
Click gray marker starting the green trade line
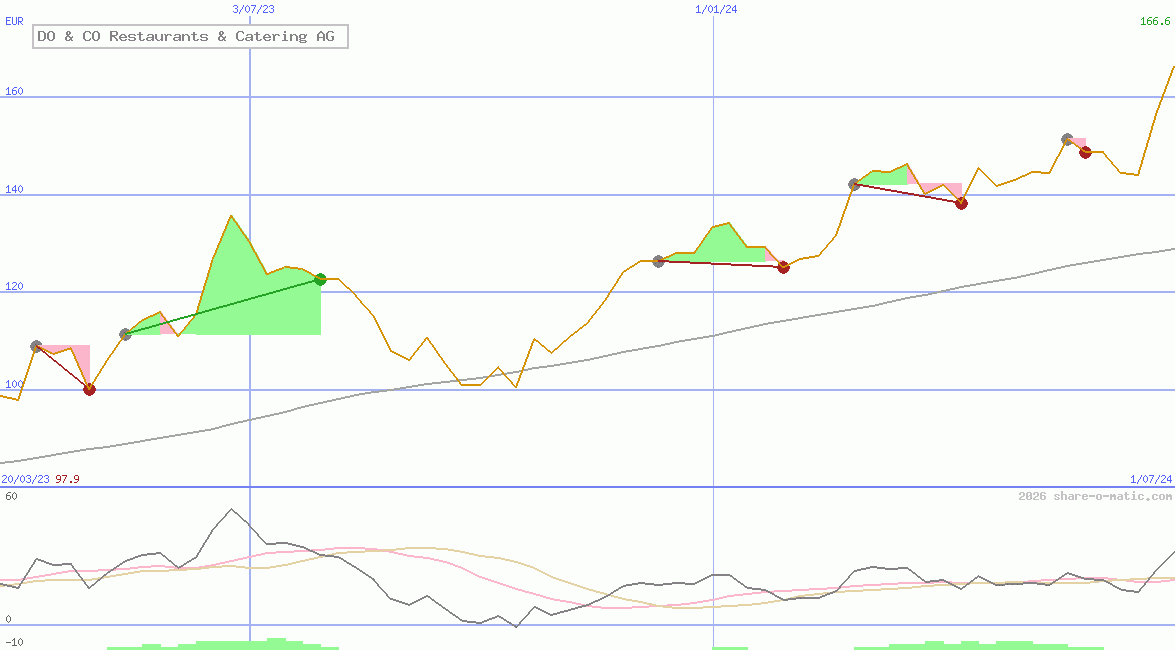point(125,334)
